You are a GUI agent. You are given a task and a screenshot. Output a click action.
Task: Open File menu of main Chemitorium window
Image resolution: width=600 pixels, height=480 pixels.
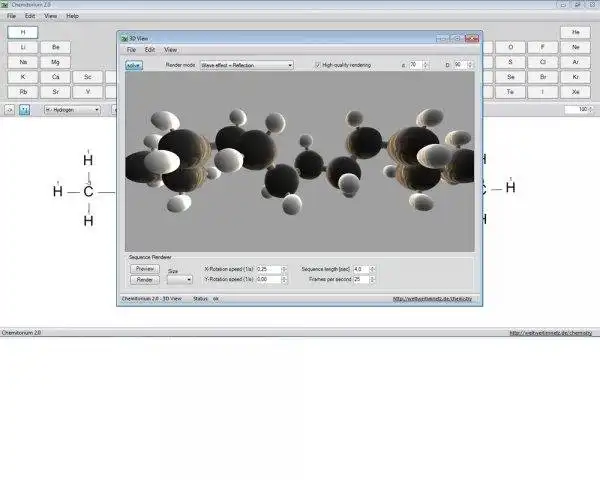coord(11,16)
